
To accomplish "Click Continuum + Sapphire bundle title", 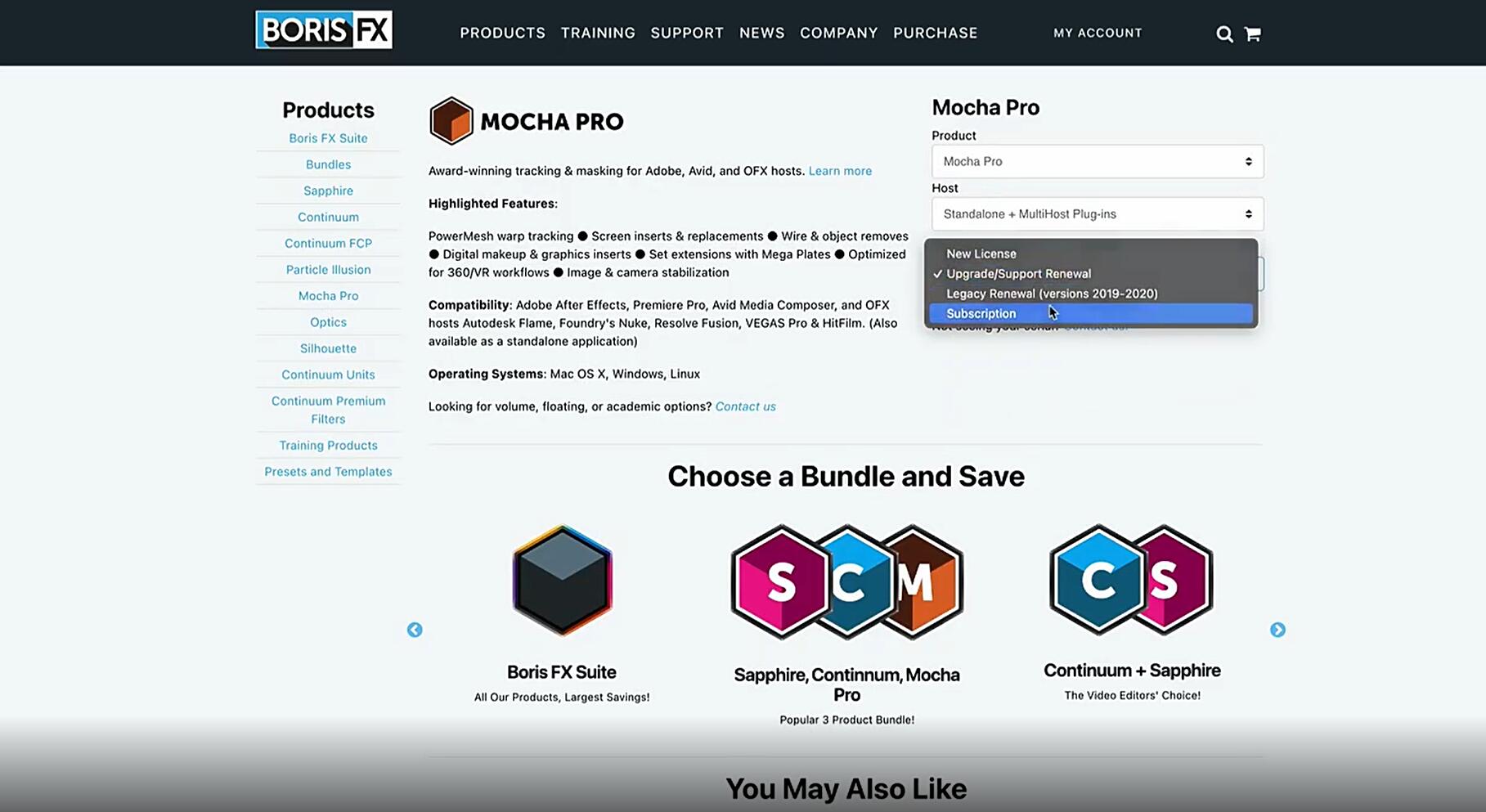I will [1132, 671].
